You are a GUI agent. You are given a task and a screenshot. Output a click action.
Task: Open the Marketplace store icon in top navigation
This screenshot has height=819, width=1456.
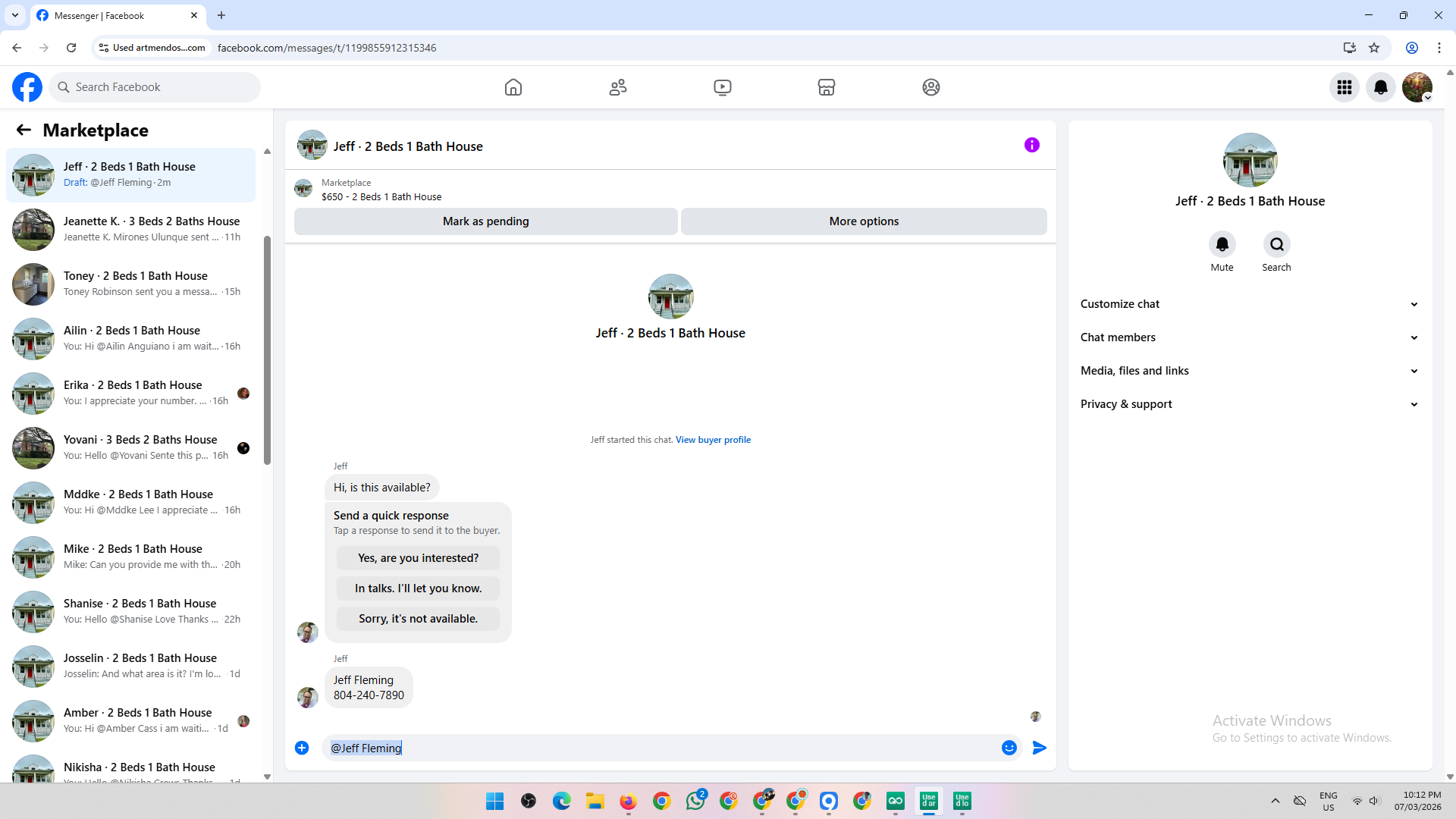(x=827, y=87)
